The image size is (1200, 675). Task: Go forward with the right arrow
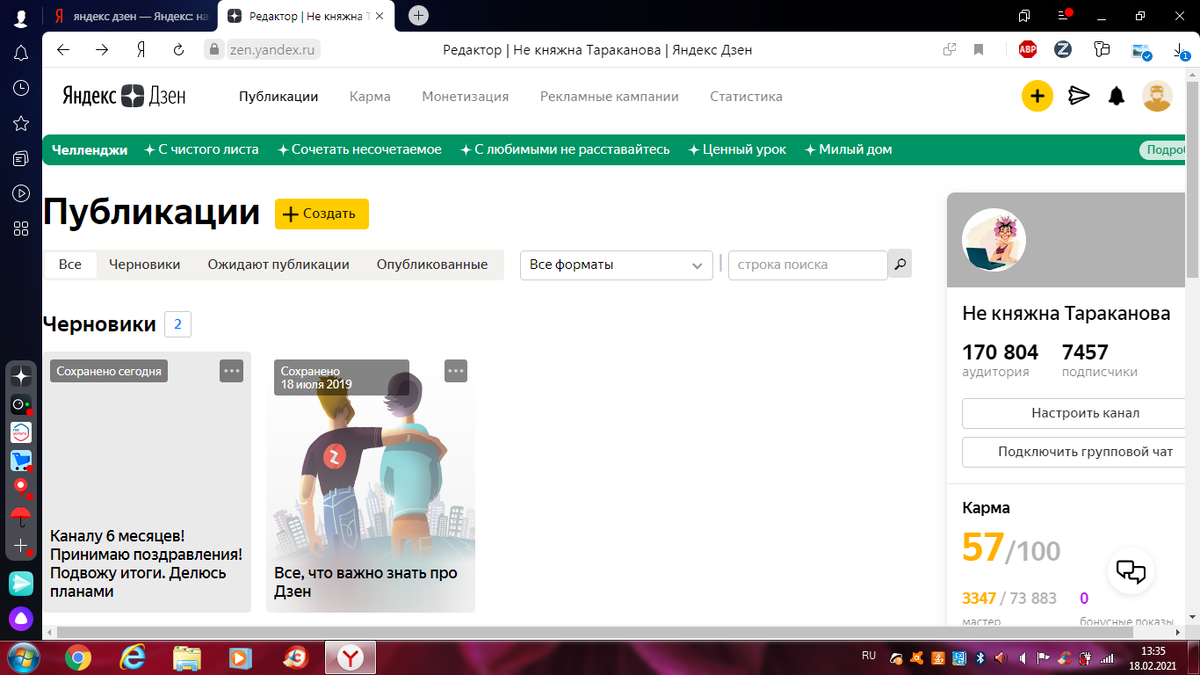click(x=101, y=49)
